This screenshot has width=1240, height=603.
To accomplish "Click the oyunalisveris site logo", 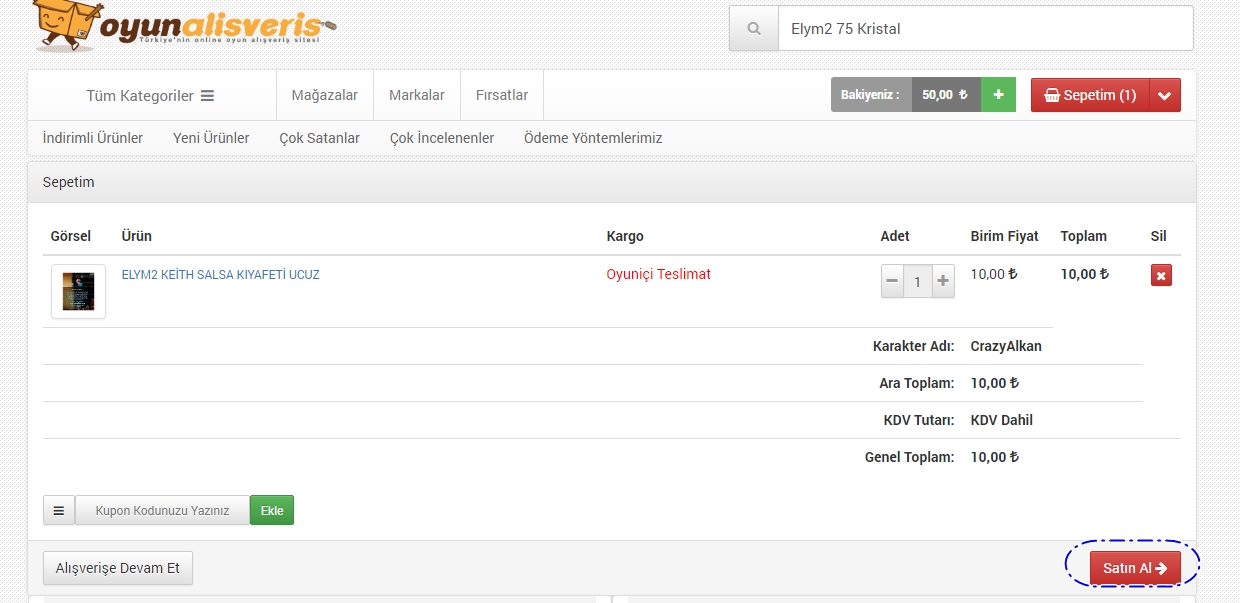I will click(185, 27).
